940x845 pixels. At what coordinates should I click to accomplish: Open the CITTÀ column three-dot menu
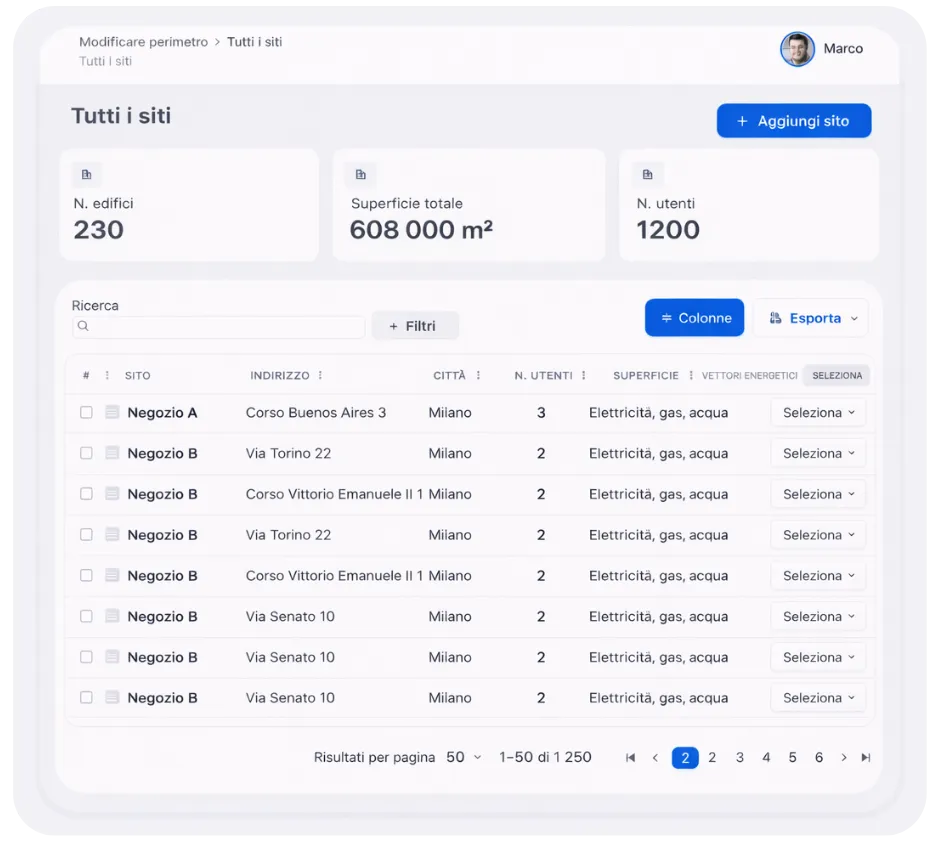pyautogui.click(x=478, y=376)
